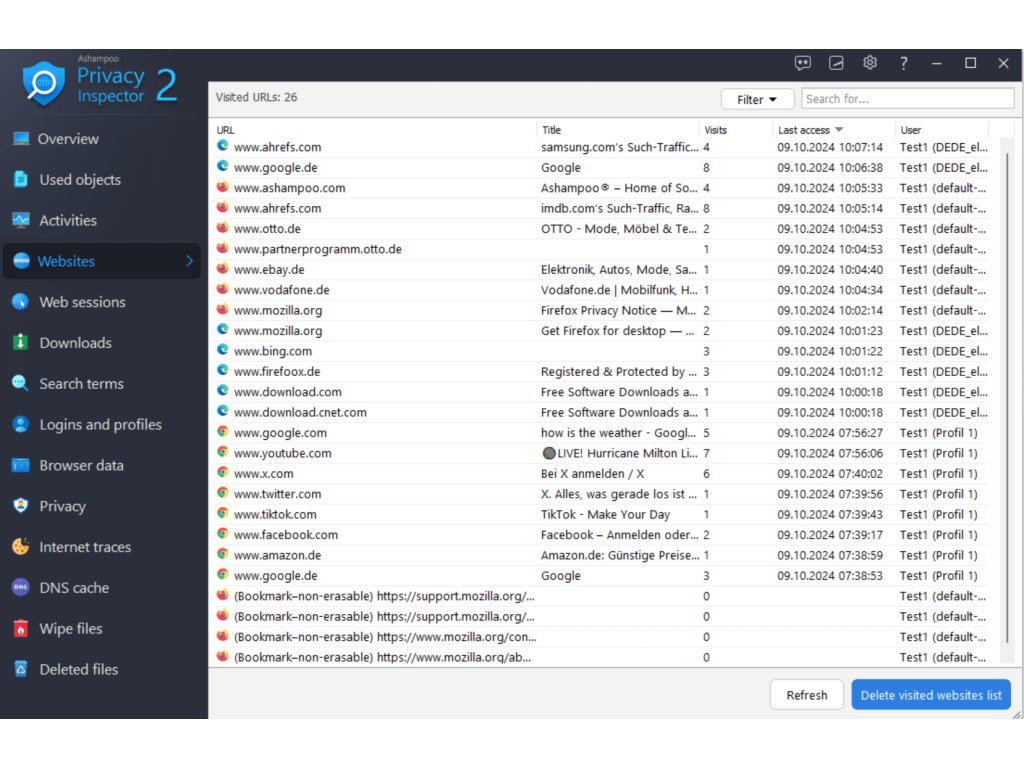
Task: Select the www.otto.de row
Action: point(603,229)
